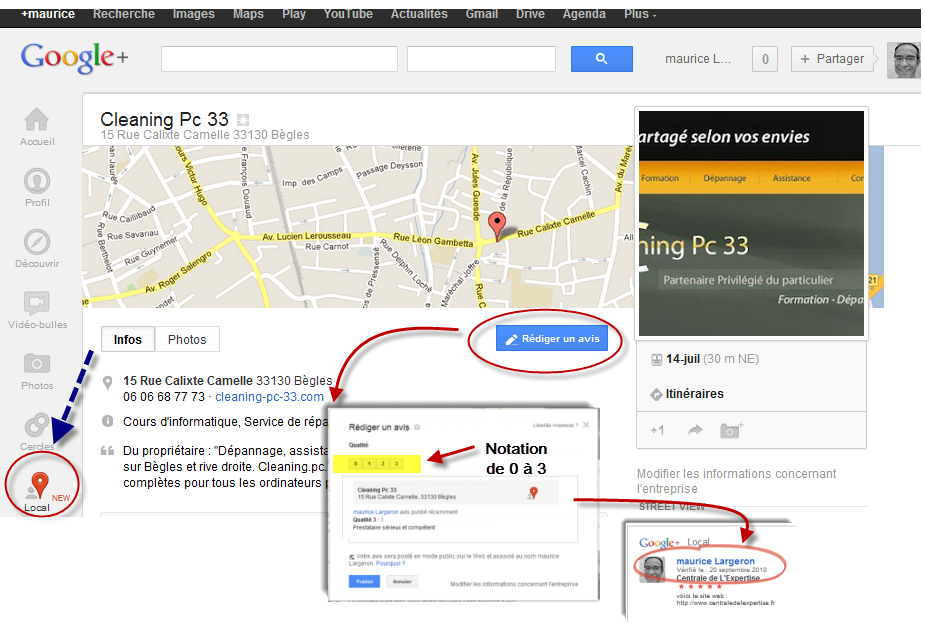Click the Cleaning Pc 33 page title

click(x=164, y=119)
